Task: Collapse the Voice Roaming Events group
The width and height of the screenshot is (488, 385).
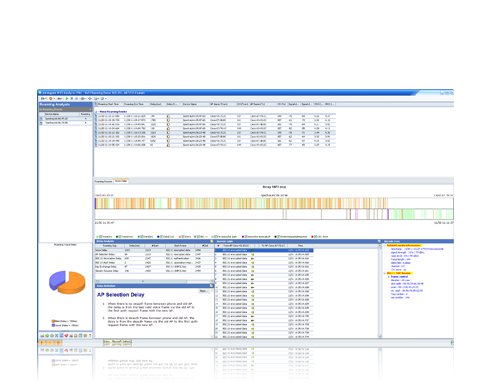Action: click(x=97, y=112)
